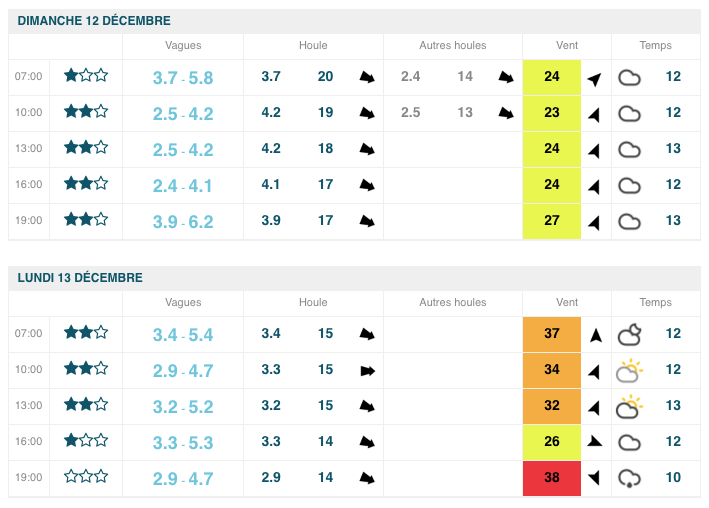Image resolution: width=709 pixels, height=508 pixels.
Task: Click the Monday 07:00 cloudy night icon
Action: tap(629, 334)
